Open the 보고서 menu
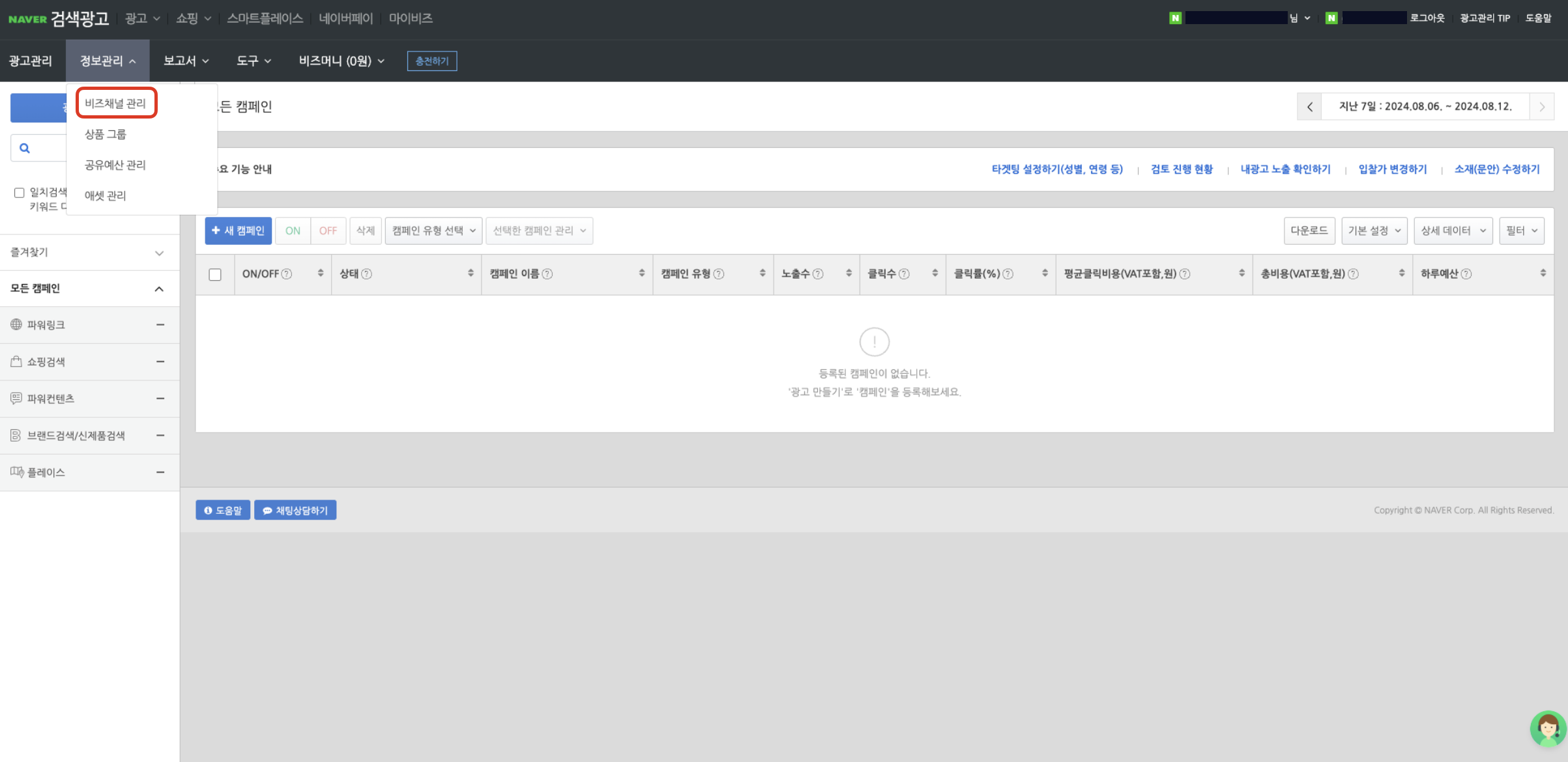 pos(184,61)
